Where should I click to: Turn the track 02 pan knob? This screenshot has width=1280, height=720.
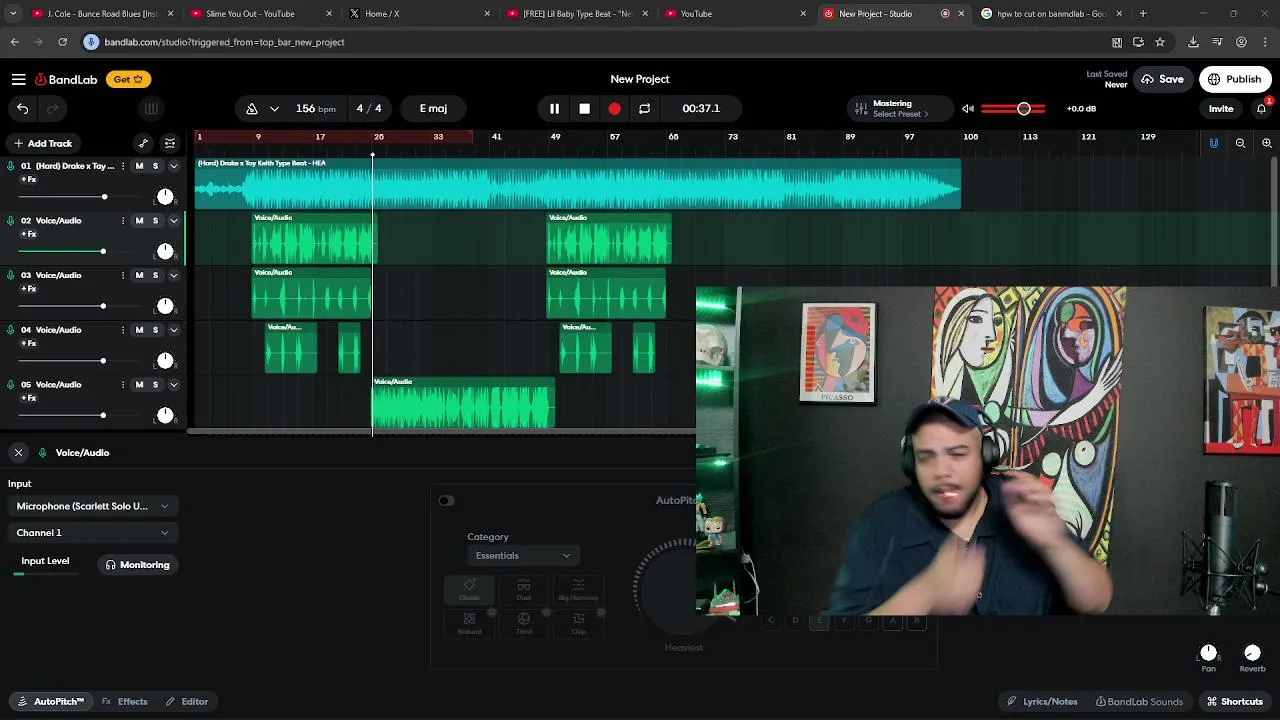[165, 251]
